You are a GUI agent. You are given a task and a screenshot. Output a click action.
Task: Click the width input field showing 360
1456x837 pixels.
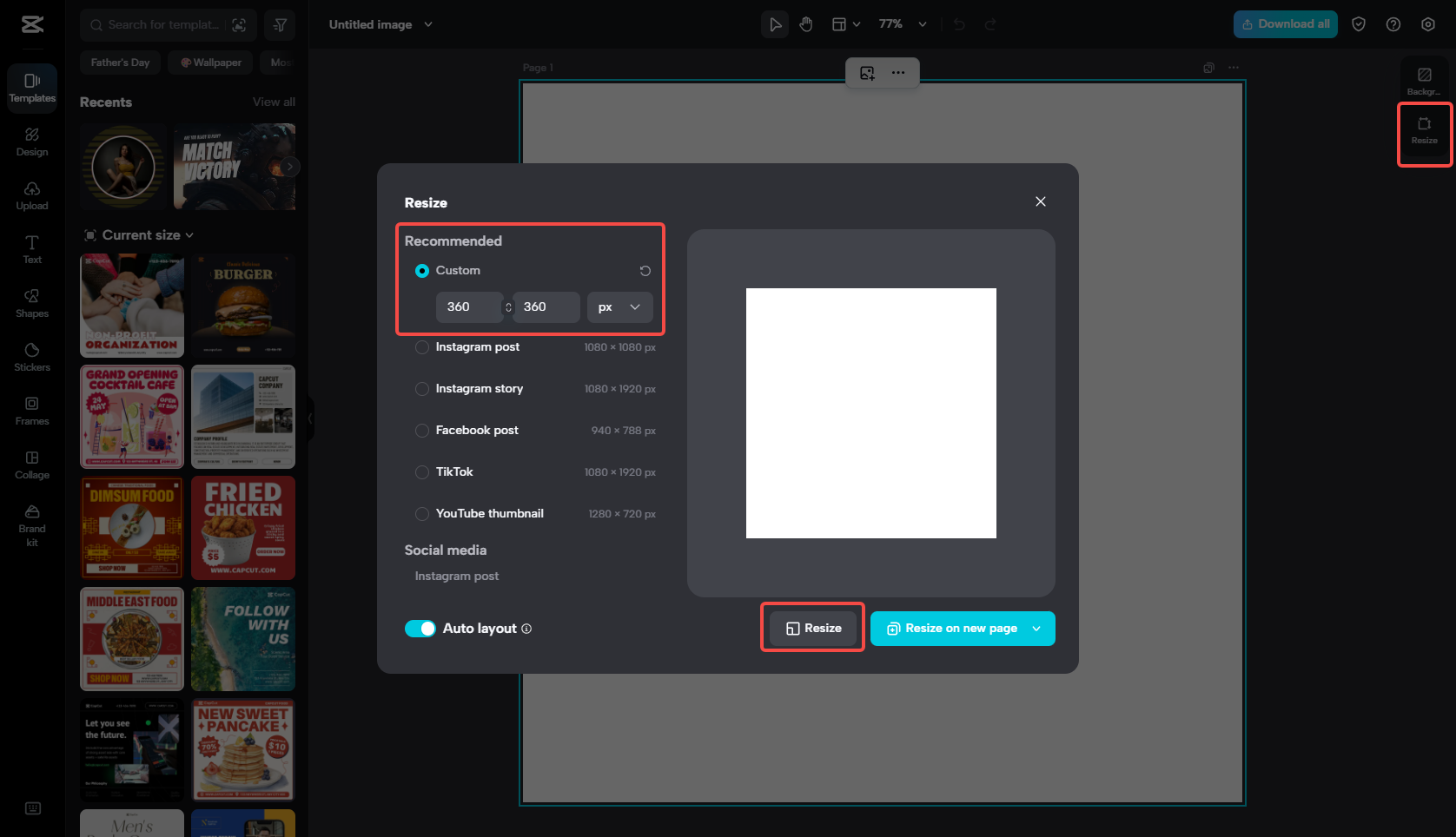pyautogui.click(x=469, y=306)
